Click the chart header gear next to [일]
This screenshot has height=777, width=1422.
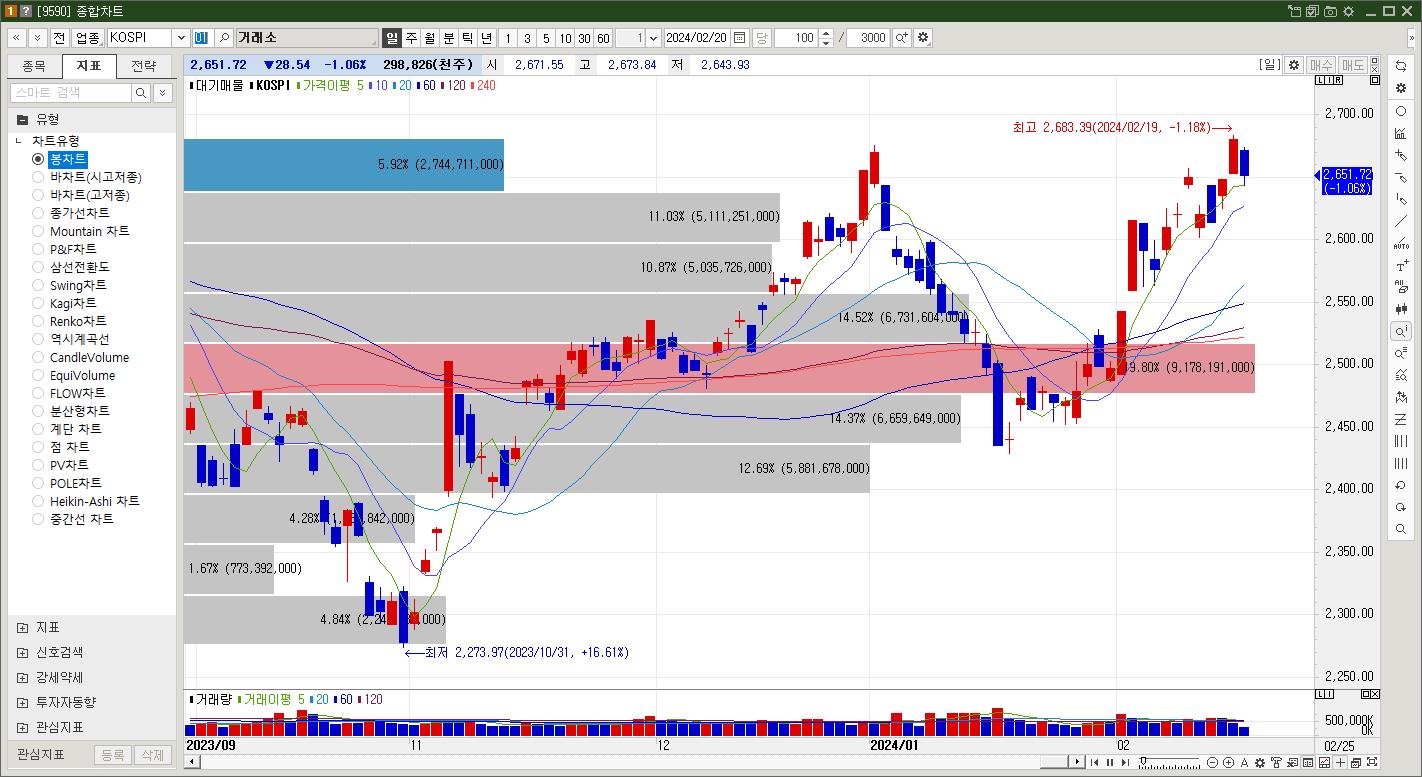1294,65
